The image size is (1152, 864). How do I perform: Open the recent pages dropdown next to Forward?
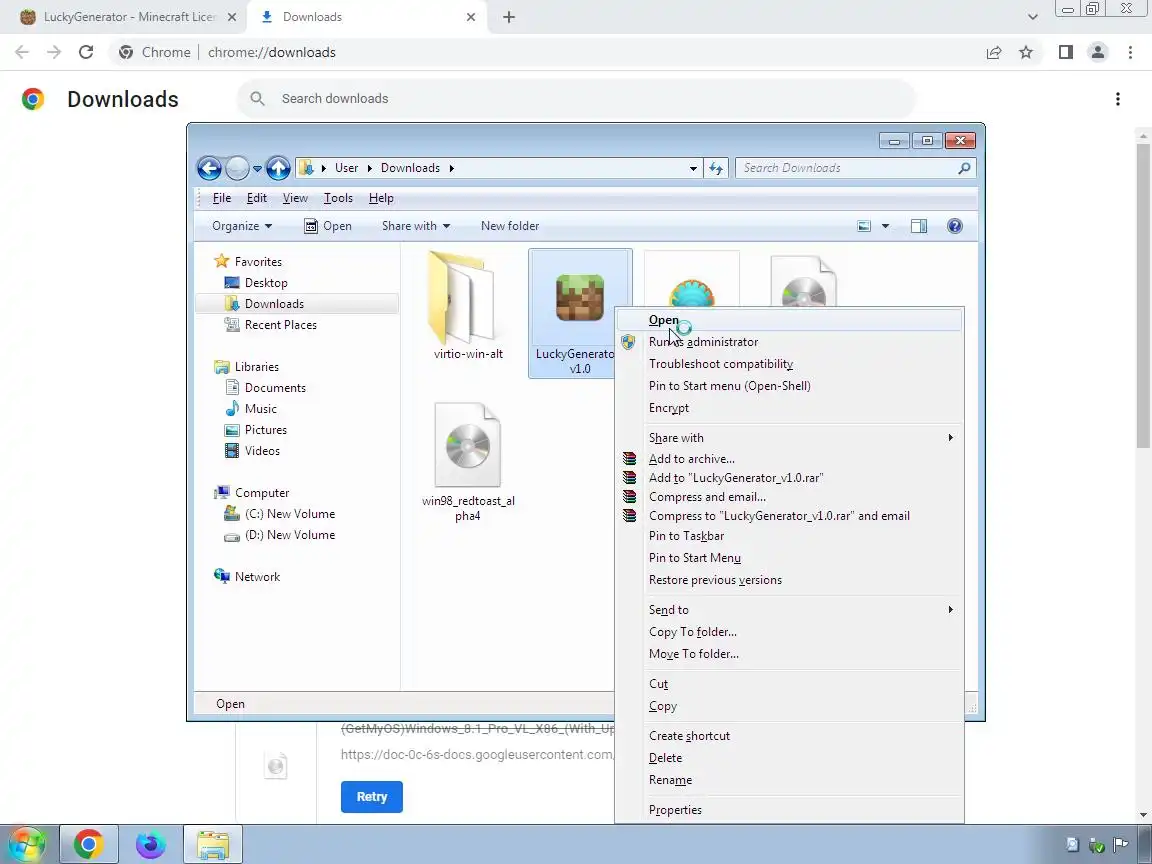click(257, 168)
